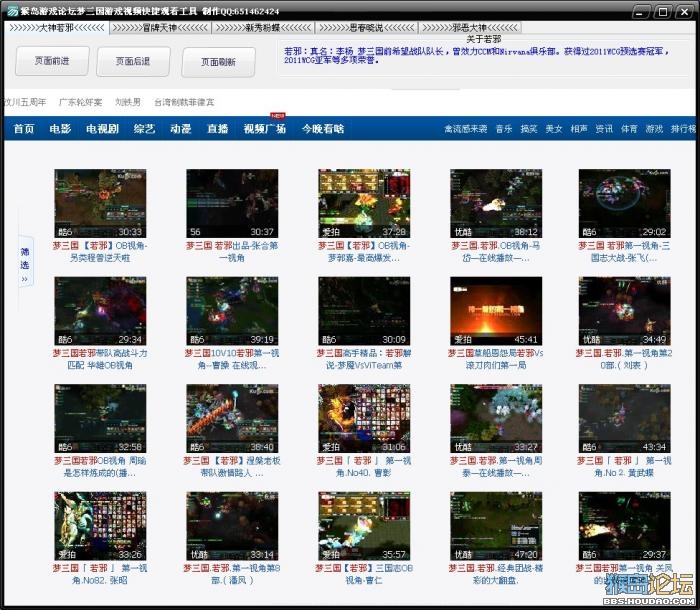Click title link 梦三国高手精品：若邪解说

[364, 359]
